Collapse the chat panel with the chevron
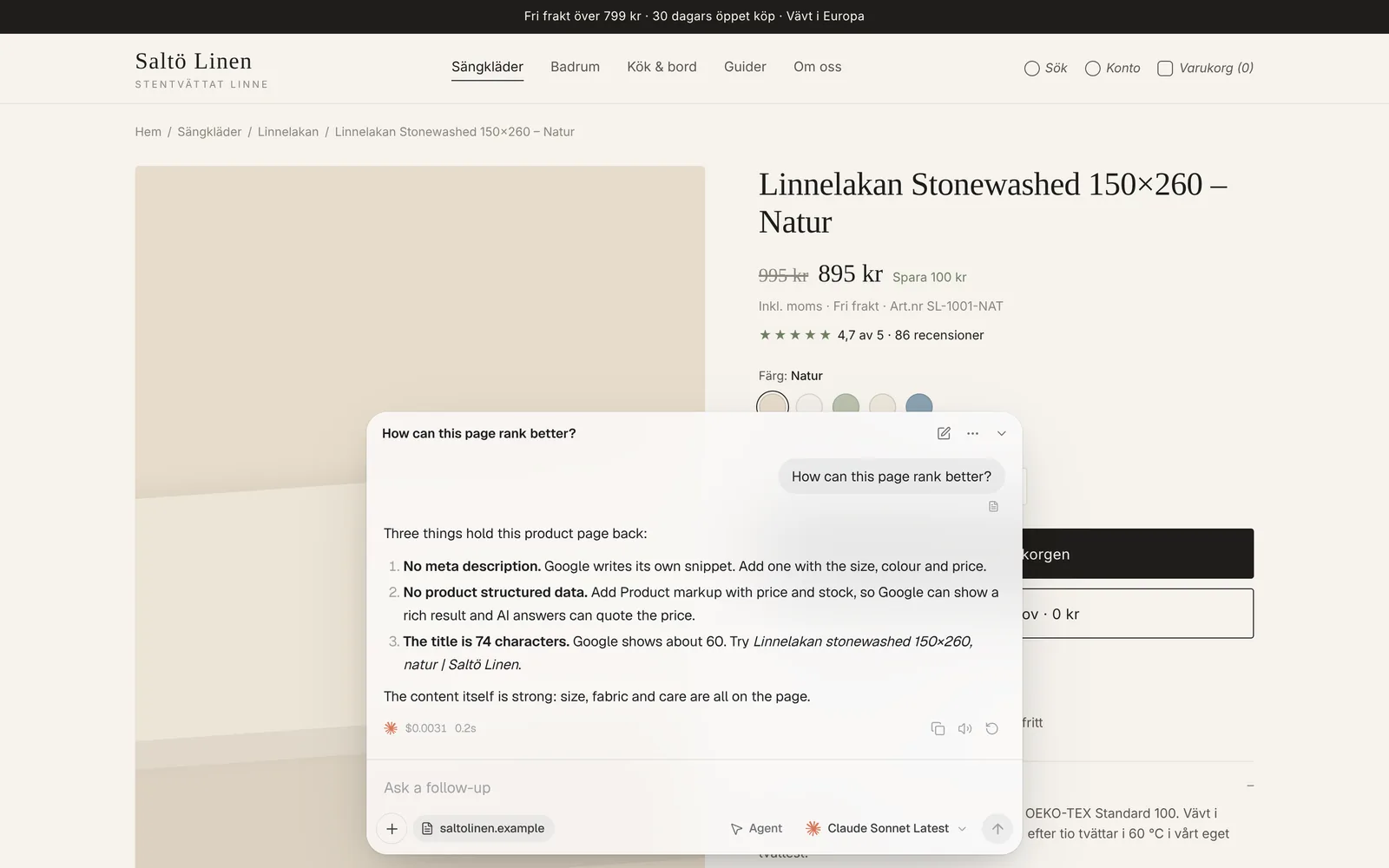1389x868 pixels. point(1001,433)
